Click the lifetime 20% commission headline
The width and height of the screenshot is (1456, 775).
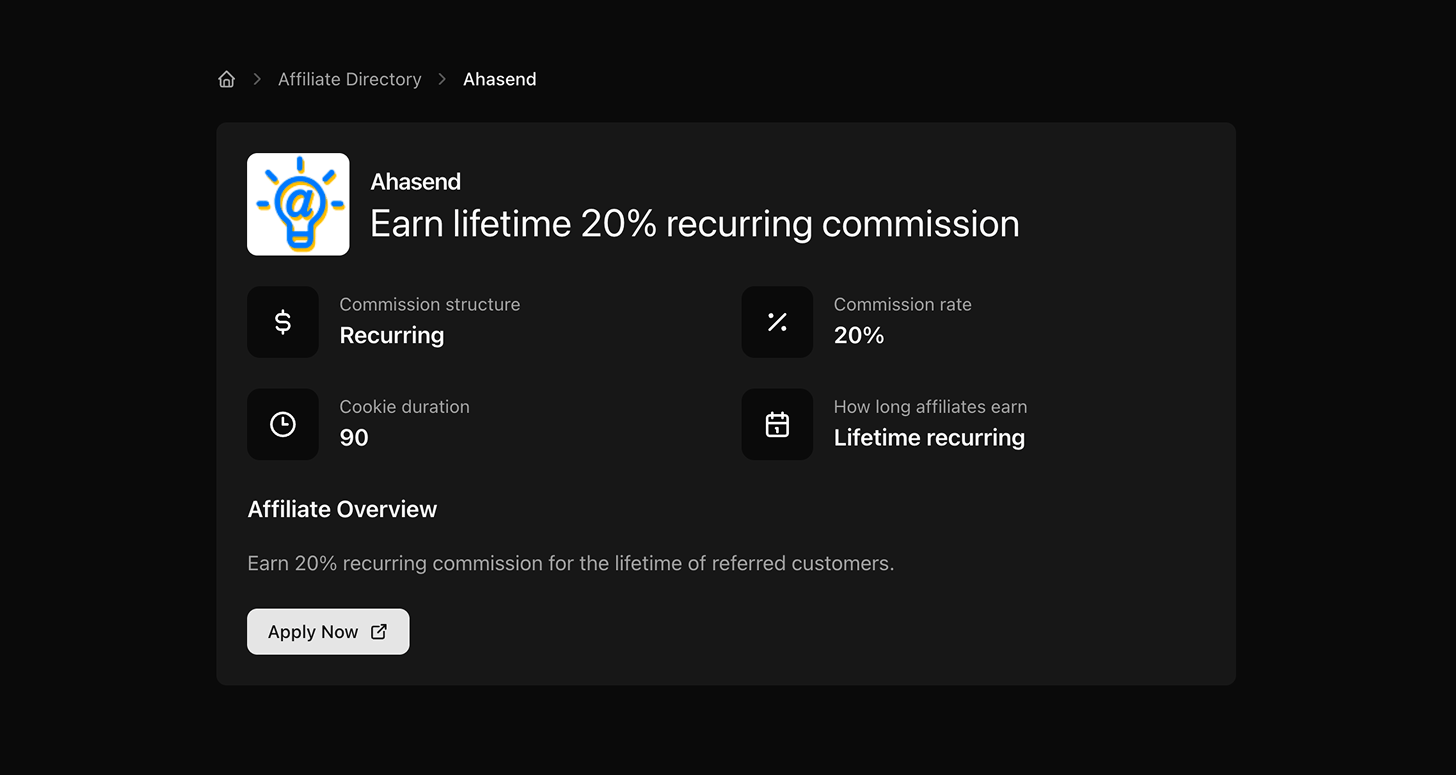(x=694, y=223)
